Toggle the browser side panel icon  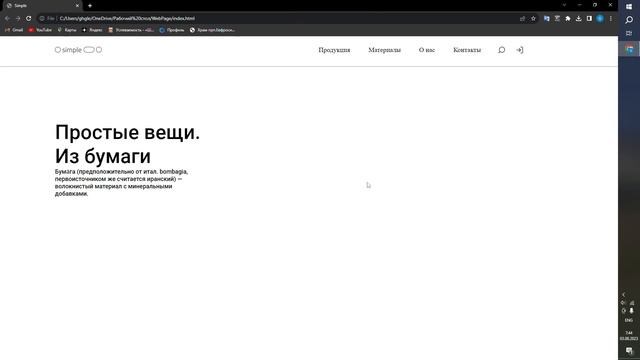coord(589,18)
